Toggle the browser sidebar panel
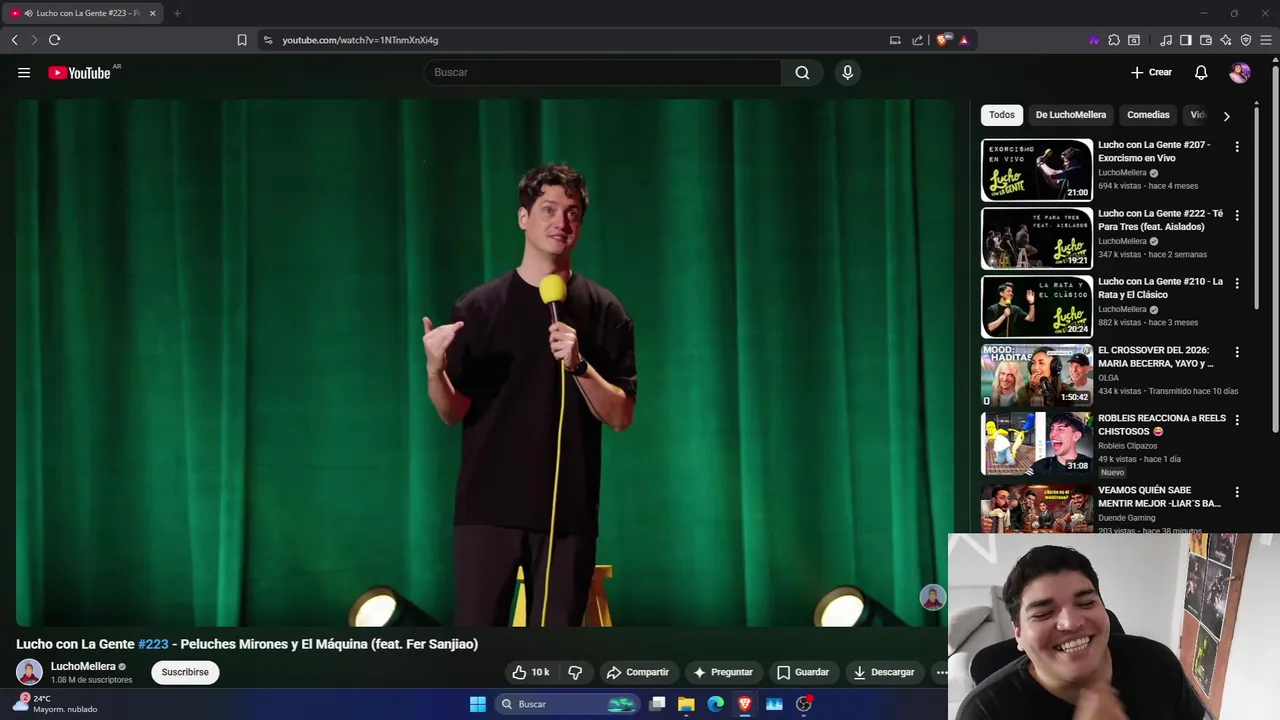The image size is (1280, 720). tap(1186, 40)
